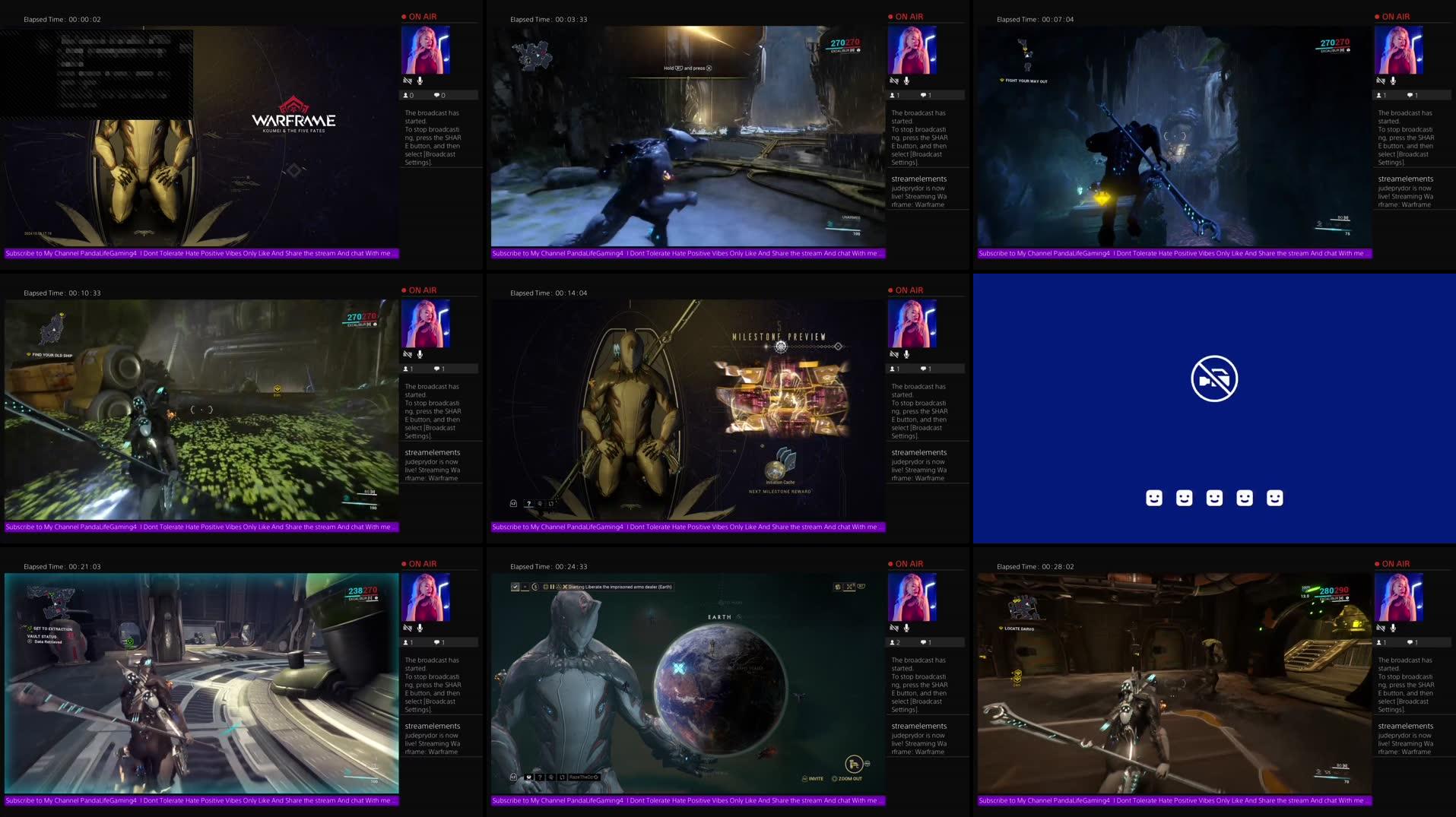1456x817 pixels.
Task: Click the broadcast started message in the 00:00:02 frame
Action: 433,138
